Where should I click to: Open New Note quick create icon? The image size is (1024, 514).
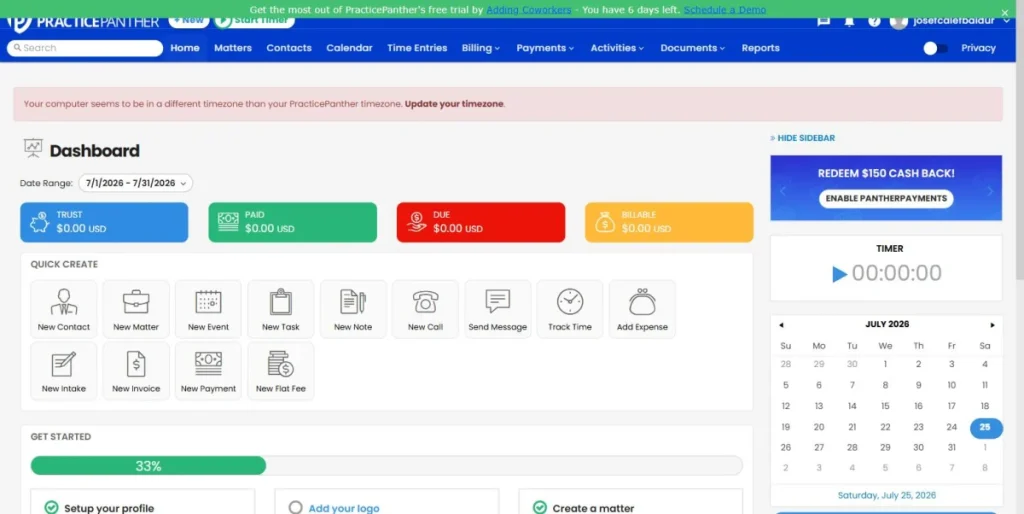pos(353,310)
